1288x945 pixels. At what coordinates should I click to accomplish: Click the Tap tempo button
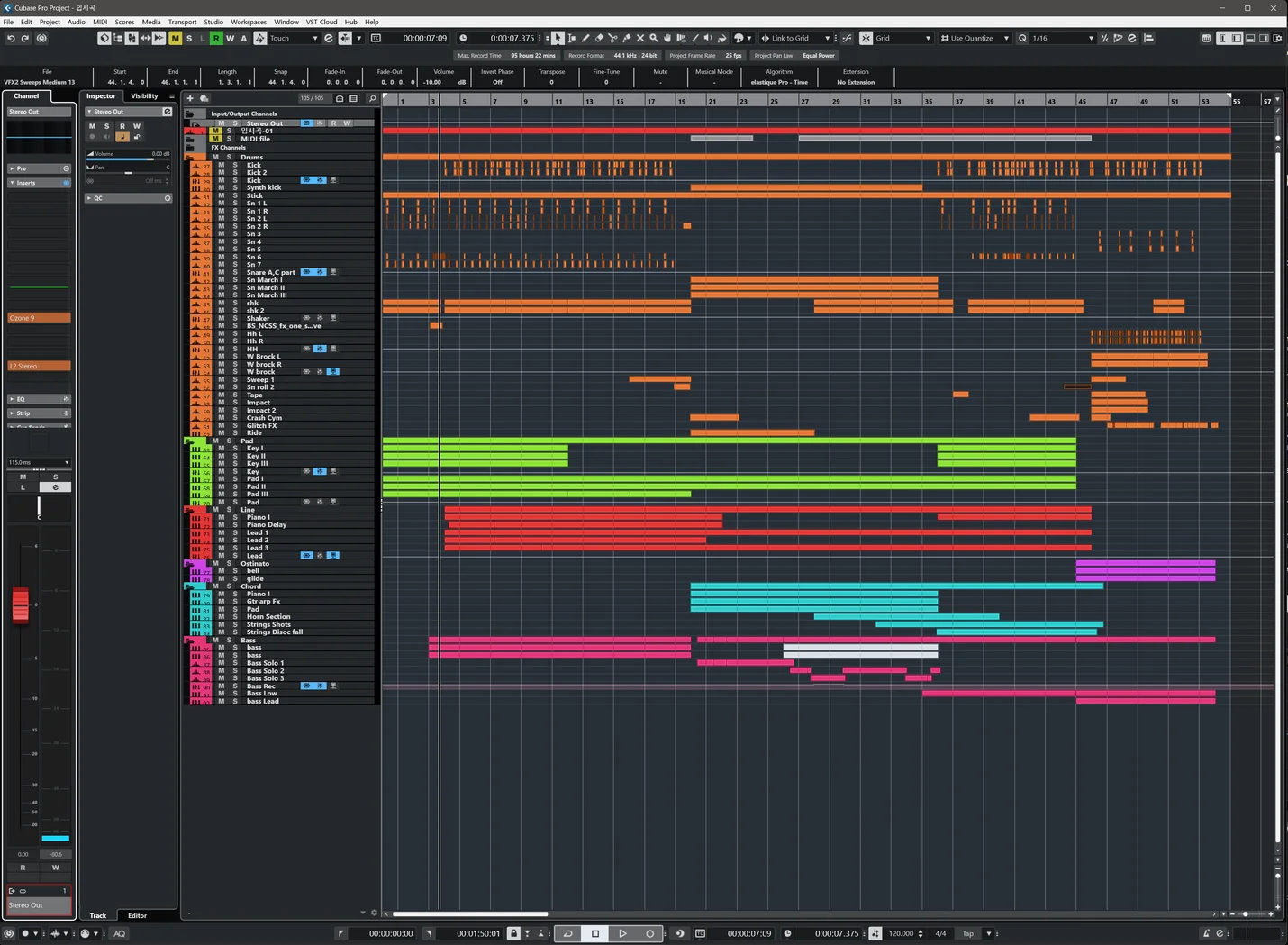[x=968, y=933]
